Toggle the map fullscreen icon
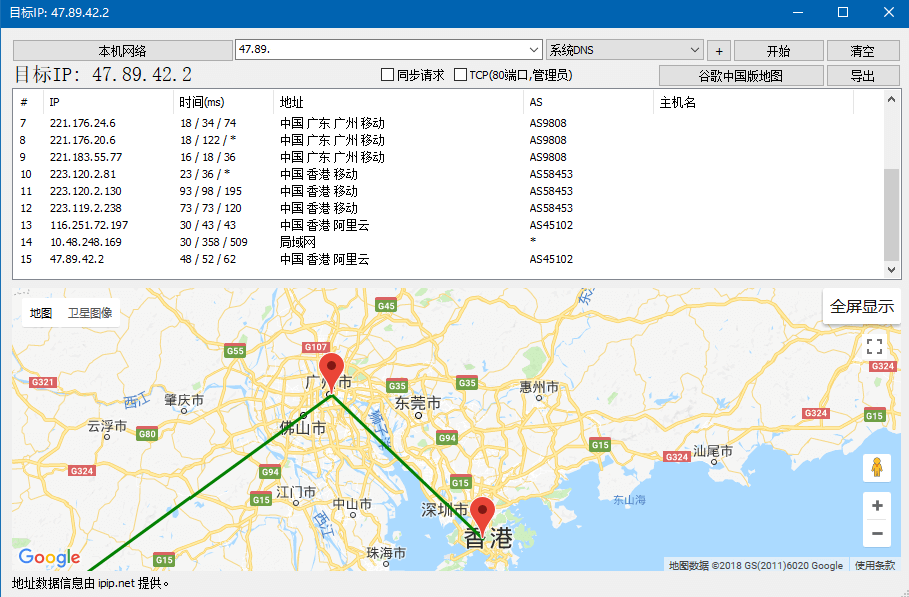909x597 pixels. (x=874, y=347)
